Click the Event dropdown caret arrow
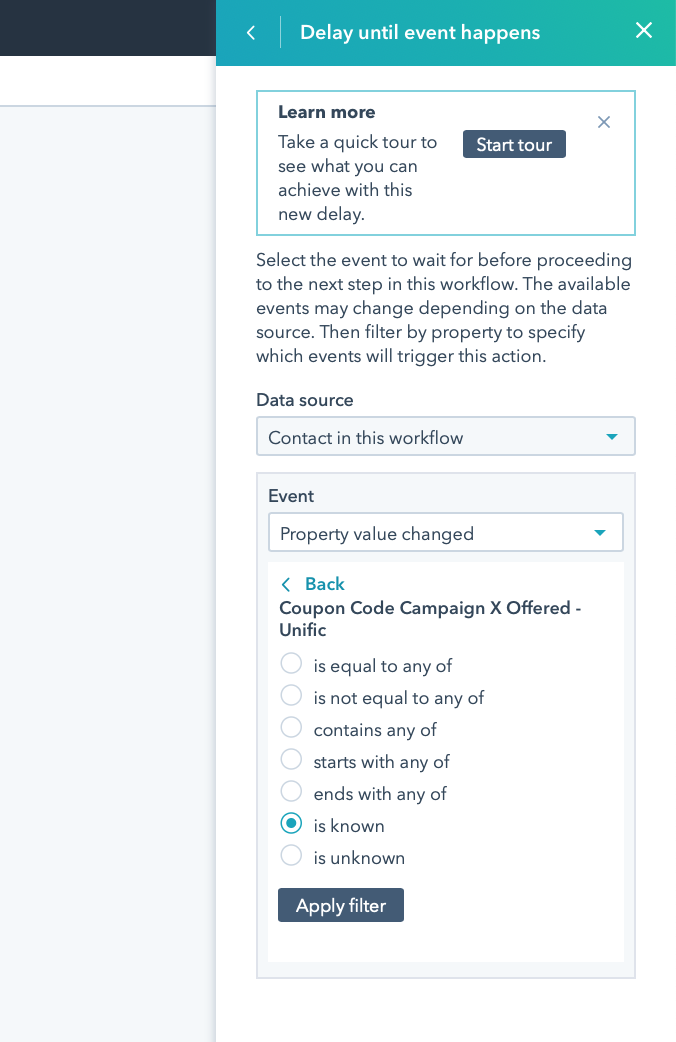676x1042 pixels. point(600,533)
